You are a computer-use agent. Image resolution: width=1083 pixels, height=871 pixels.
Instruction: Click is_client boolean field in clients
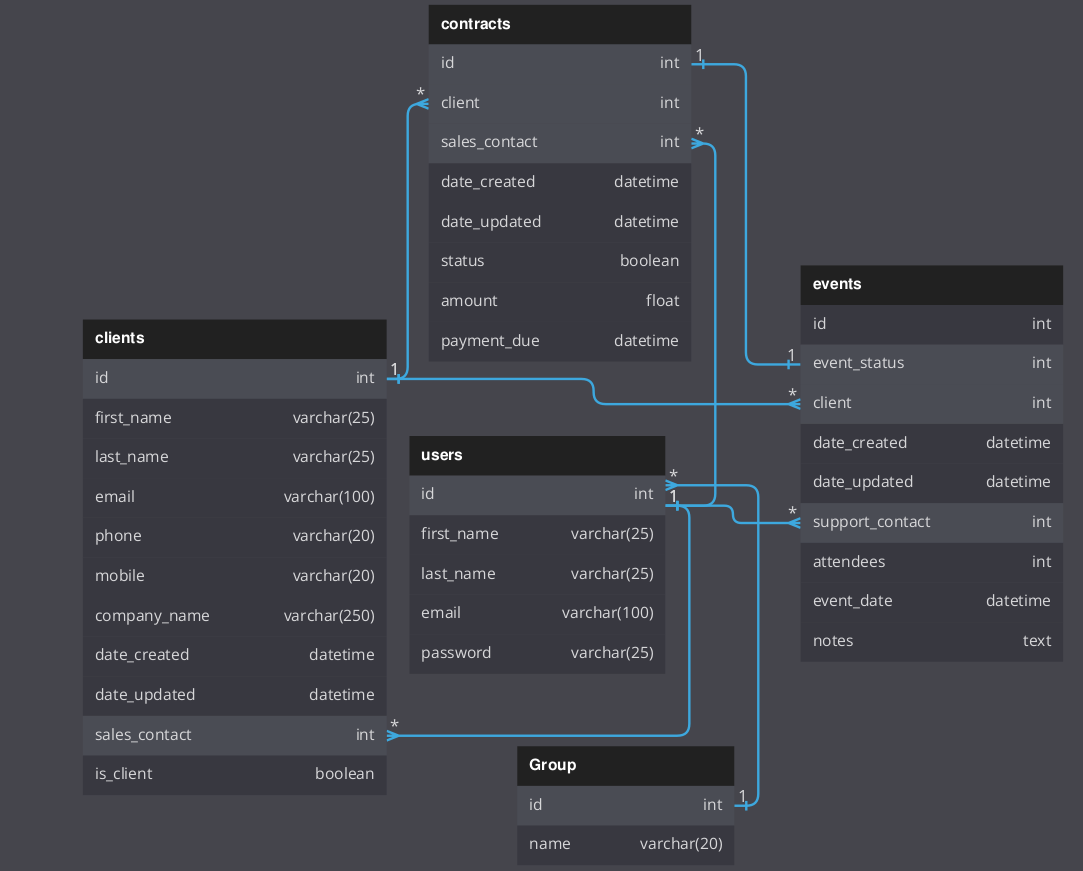[234, 774]
